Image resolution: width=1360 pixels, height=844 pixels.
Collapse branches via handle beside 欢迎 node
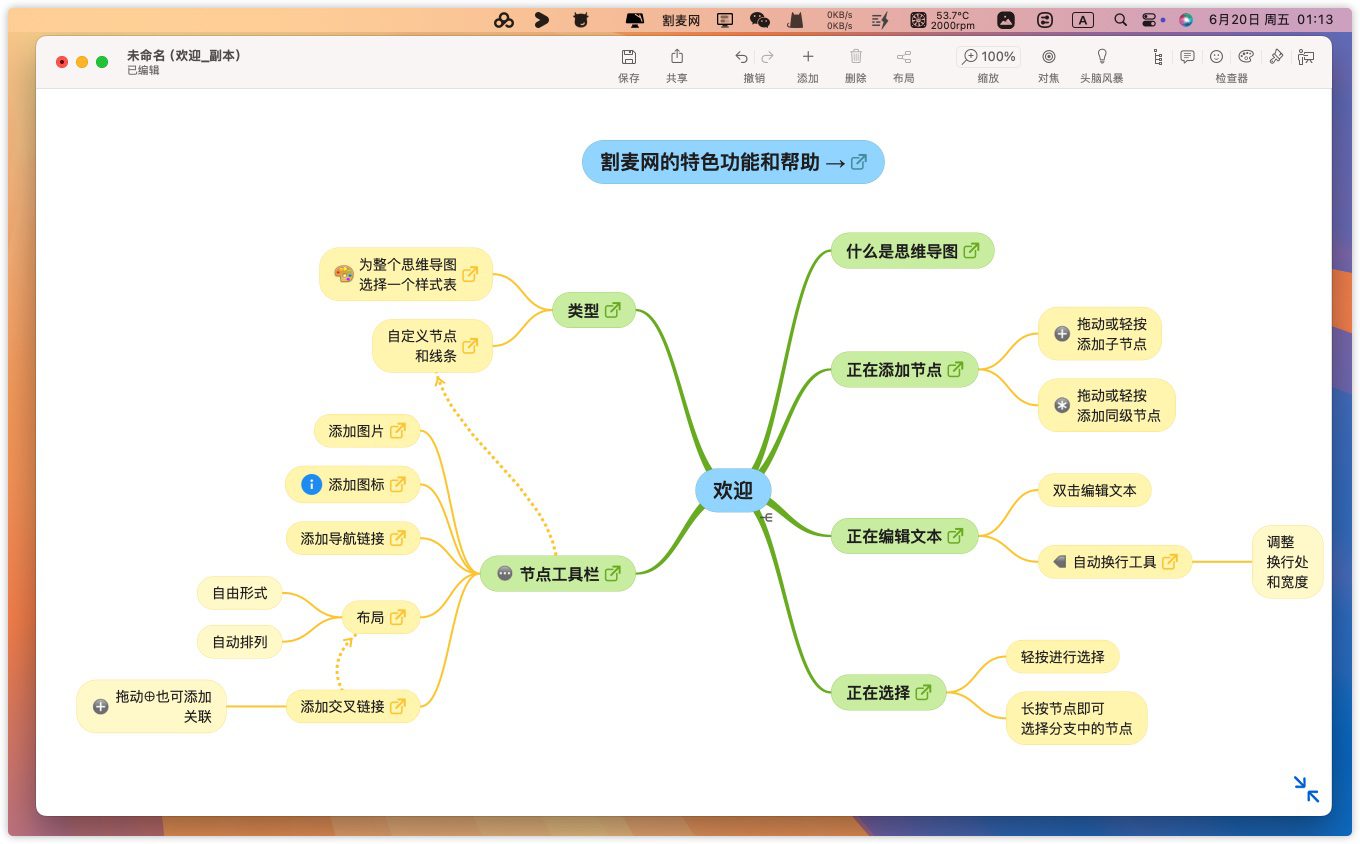click(x=767, y=517)
